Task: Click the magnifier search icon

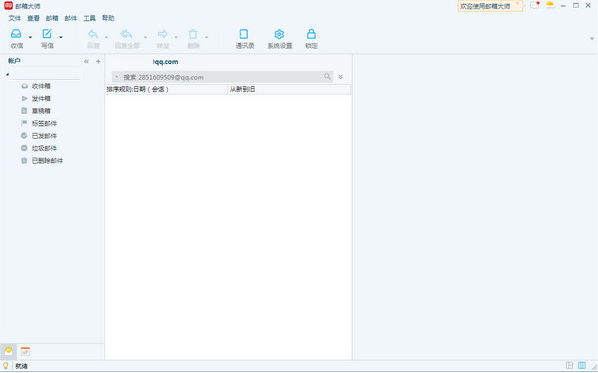Action: 327,77
